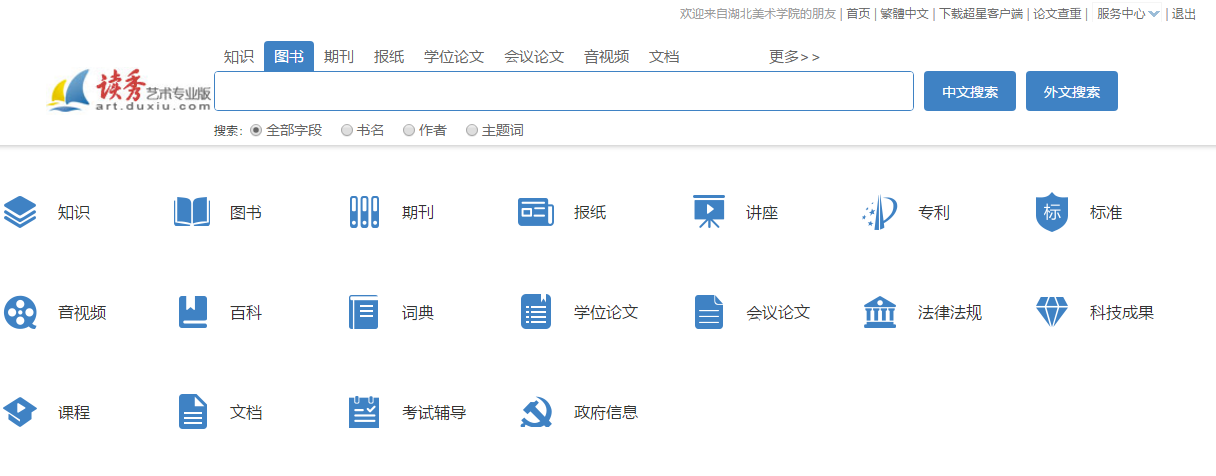Click the 讲座 category label
The width and height of the screenshot is (1216, 476).
762,213
